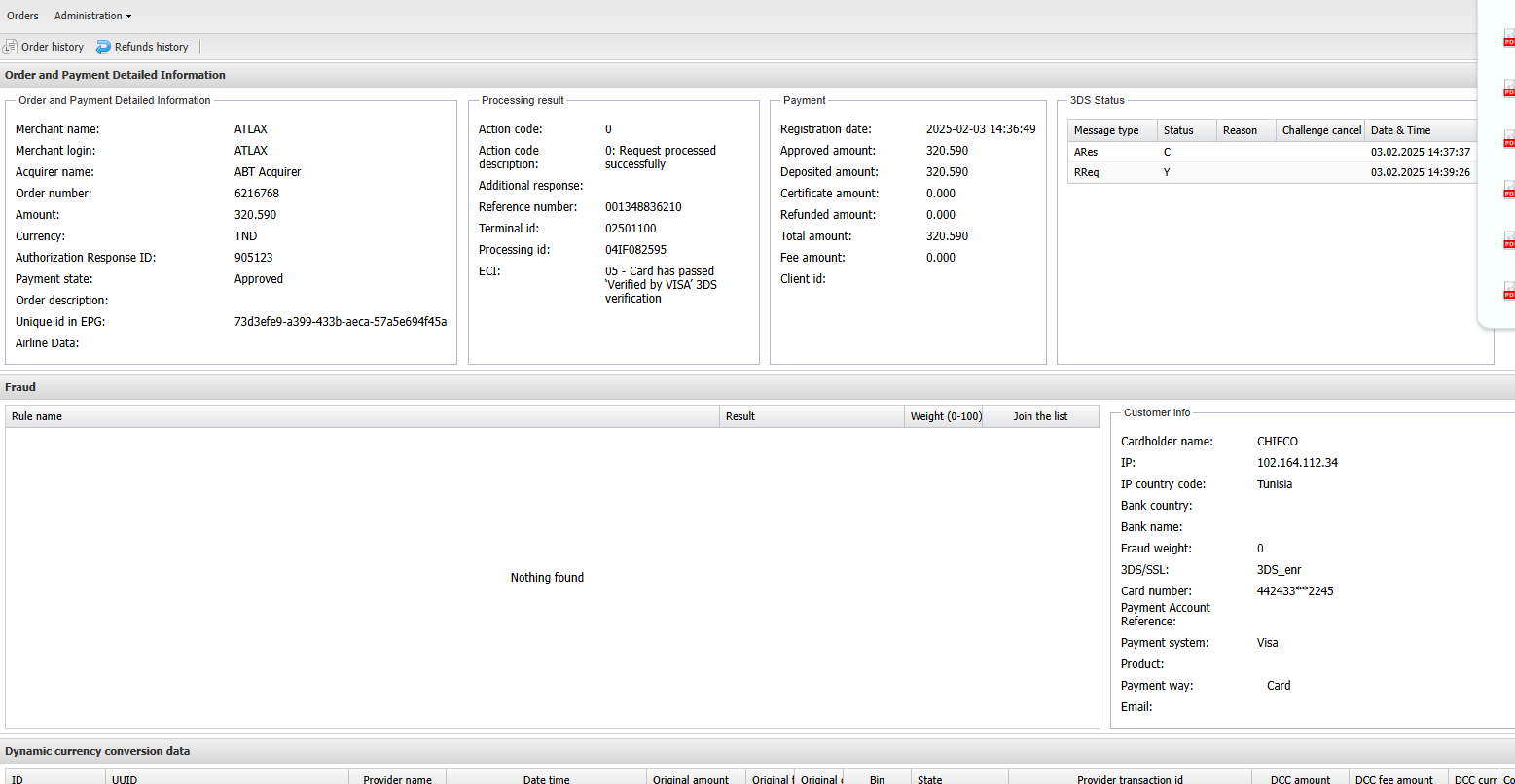Open the second PDF icon from the top
The width and height of the screenshot is (1515, 784).
pyautogui.click(x=1509, y=89)
